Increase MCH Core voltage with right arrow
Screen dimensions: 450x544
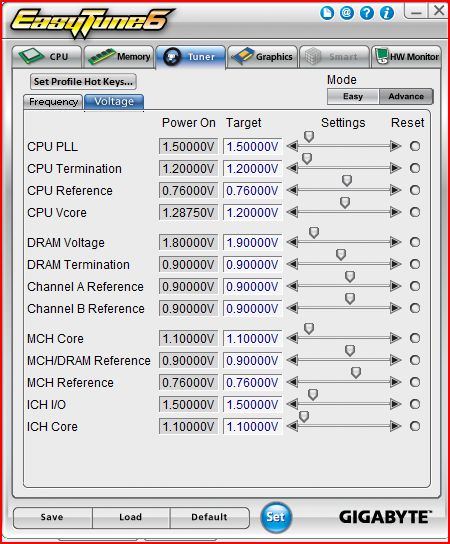395,338
